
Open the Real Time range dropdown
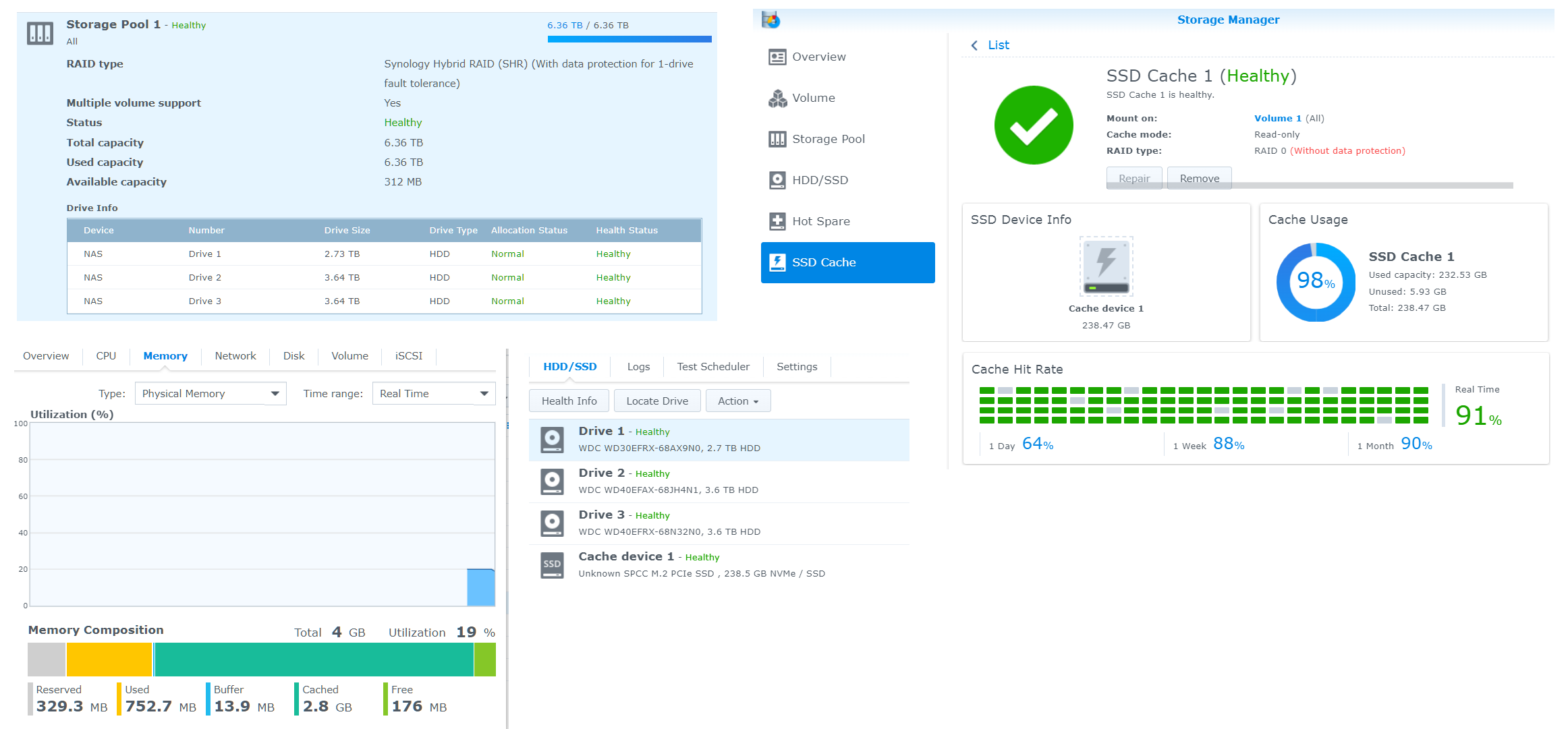[x=433, y=394]
